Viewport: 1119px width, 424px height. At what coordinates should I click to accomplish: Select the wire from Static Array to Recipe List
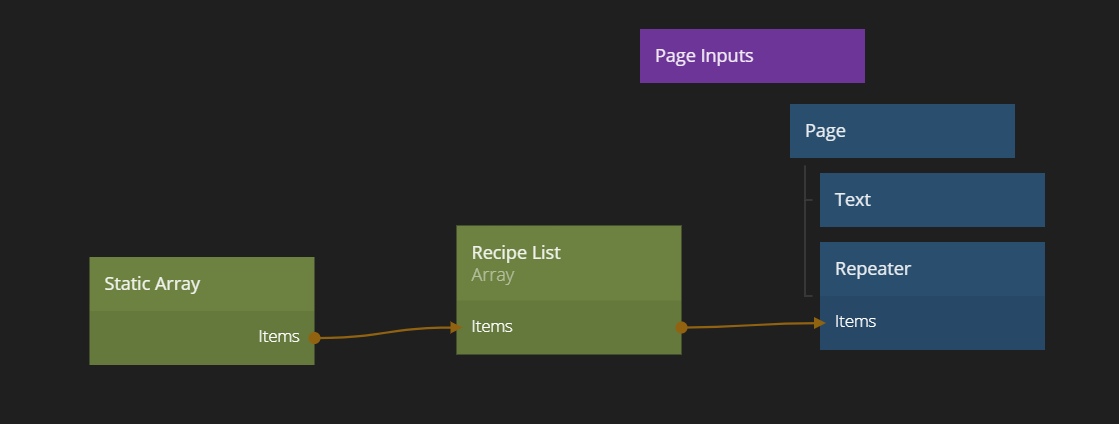(x=385, y=333)
